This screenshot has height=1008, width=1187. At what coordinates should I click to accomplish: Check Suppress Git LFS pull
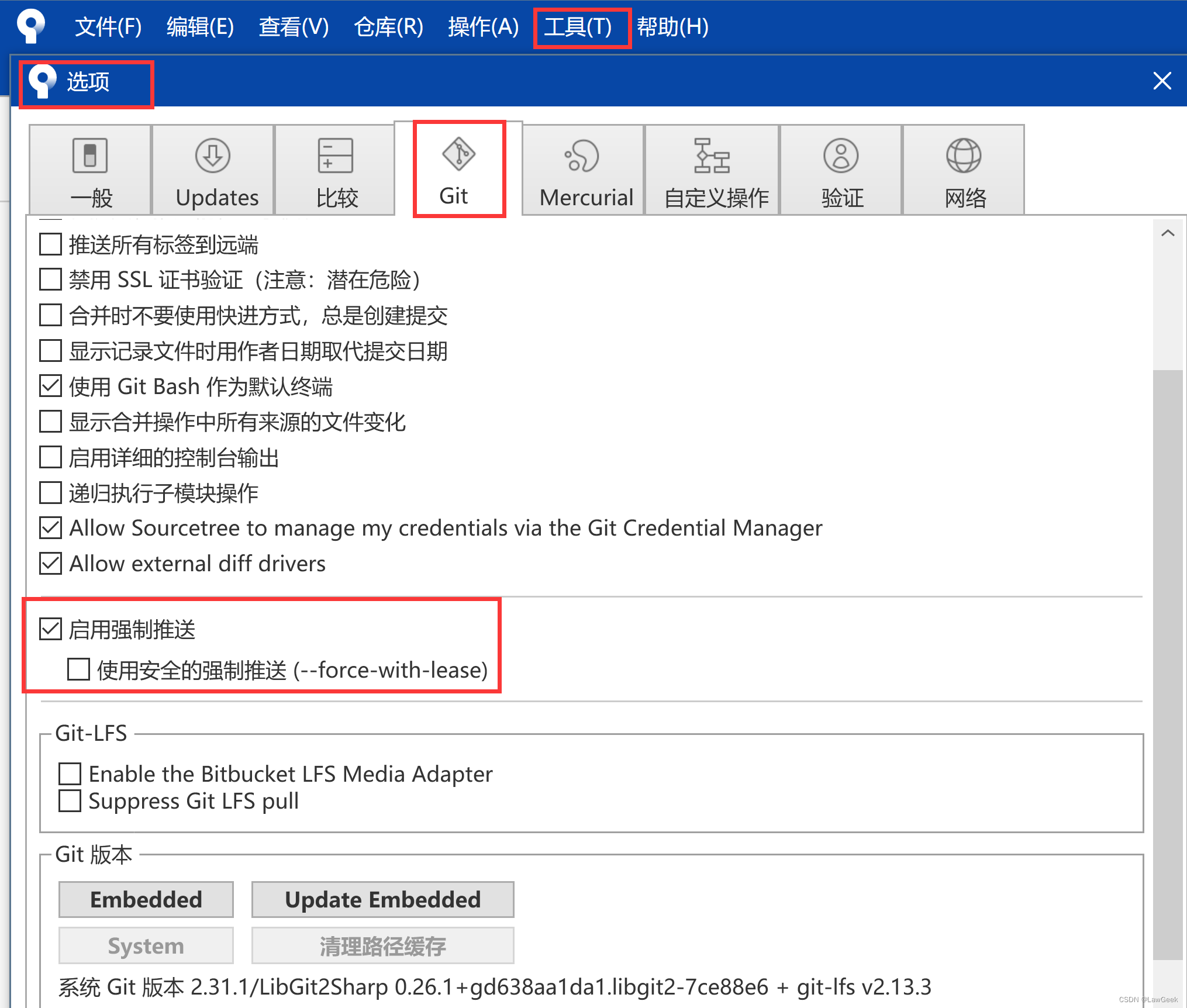[70, 801]
